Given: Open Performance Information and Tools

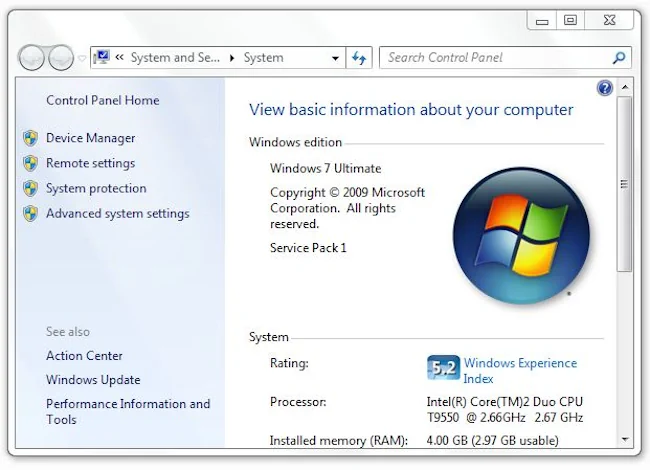Looking at the screenshot, I should pyautogui.click(x=128, y=412).
